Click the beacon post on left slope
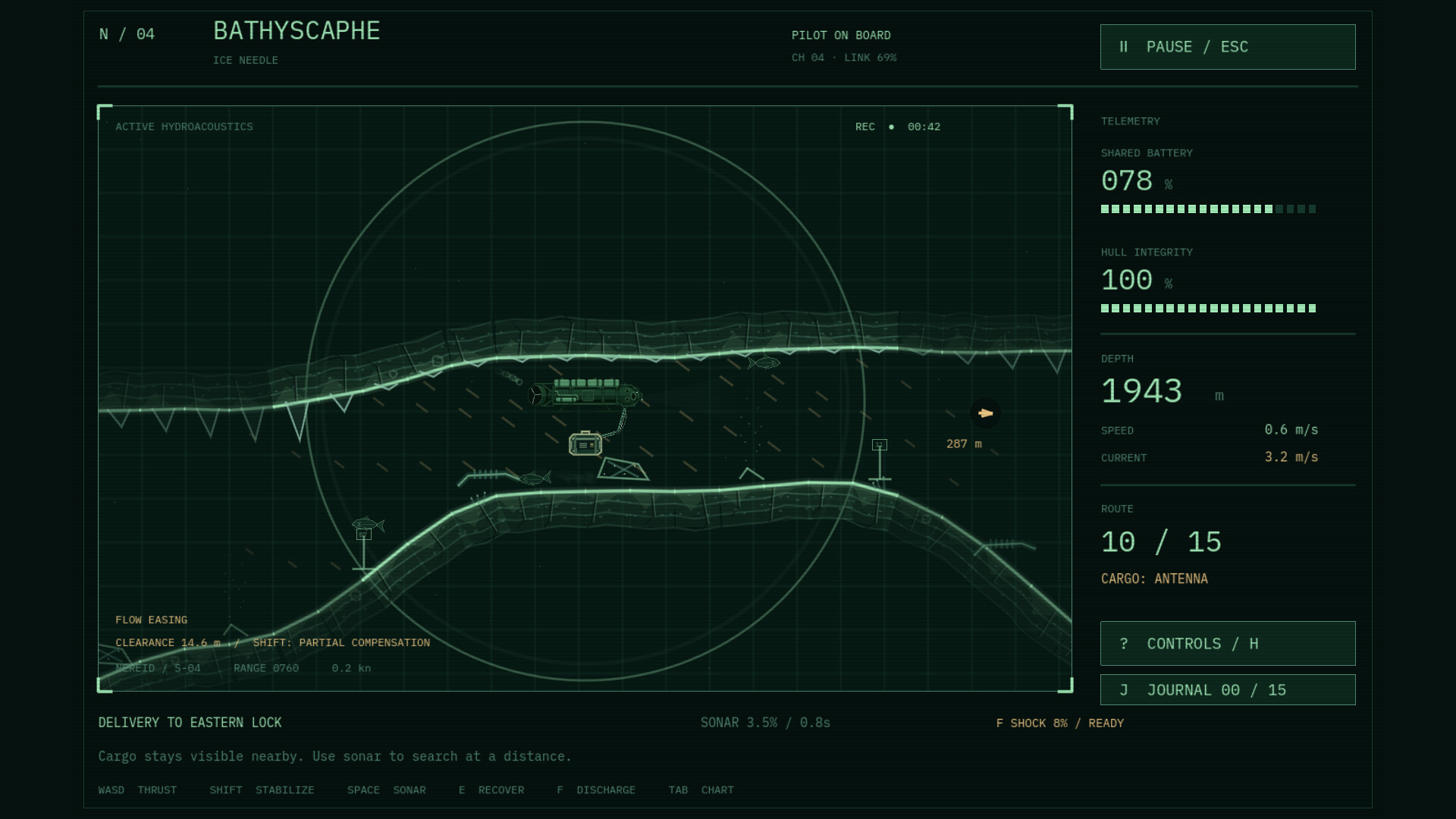This screenshot has width=1456, height=819. point(364,550)
